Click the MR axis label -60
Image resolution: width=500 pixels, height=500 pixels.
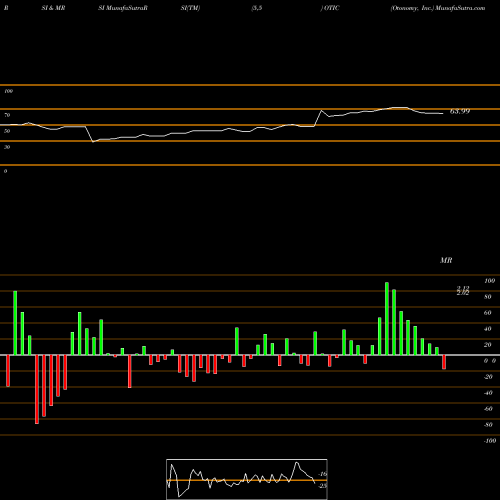coord(488,409)
